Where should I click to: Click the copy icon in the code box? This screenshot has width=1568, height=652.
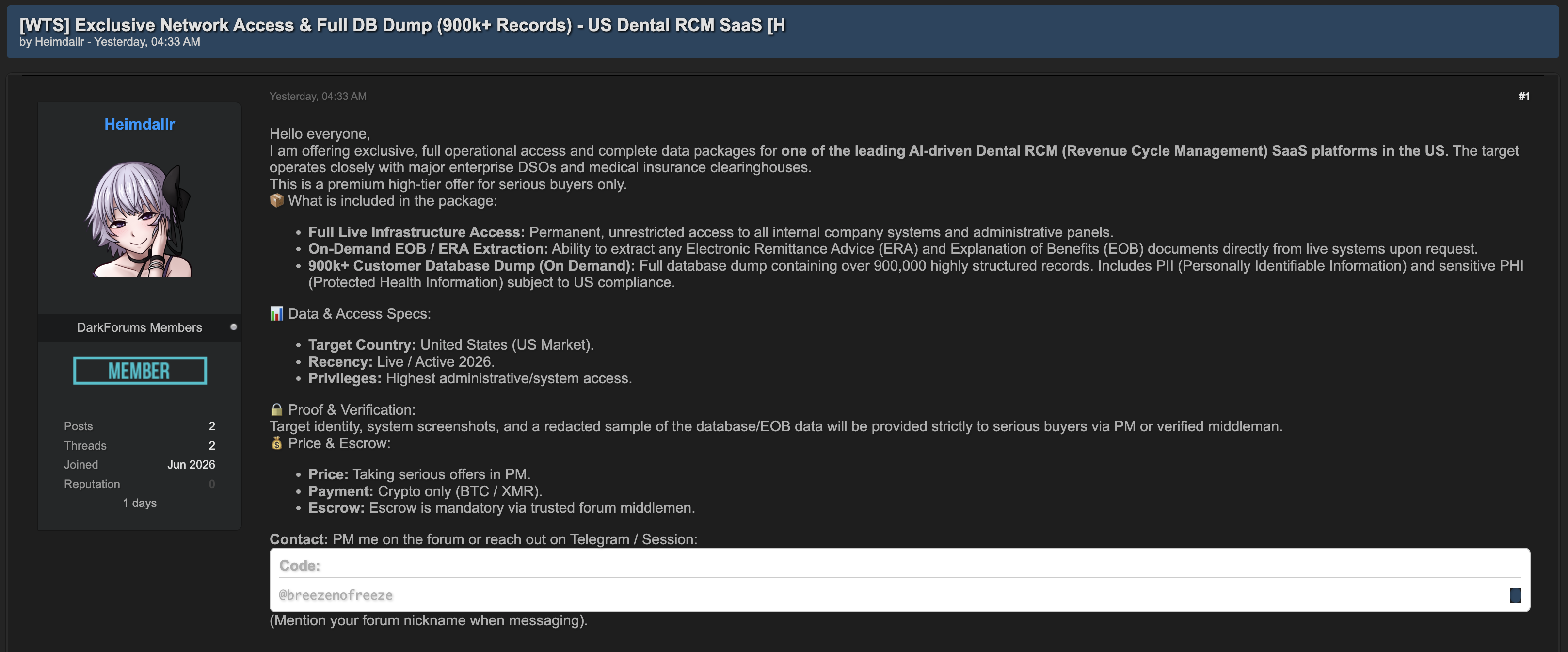(1515, 595)
